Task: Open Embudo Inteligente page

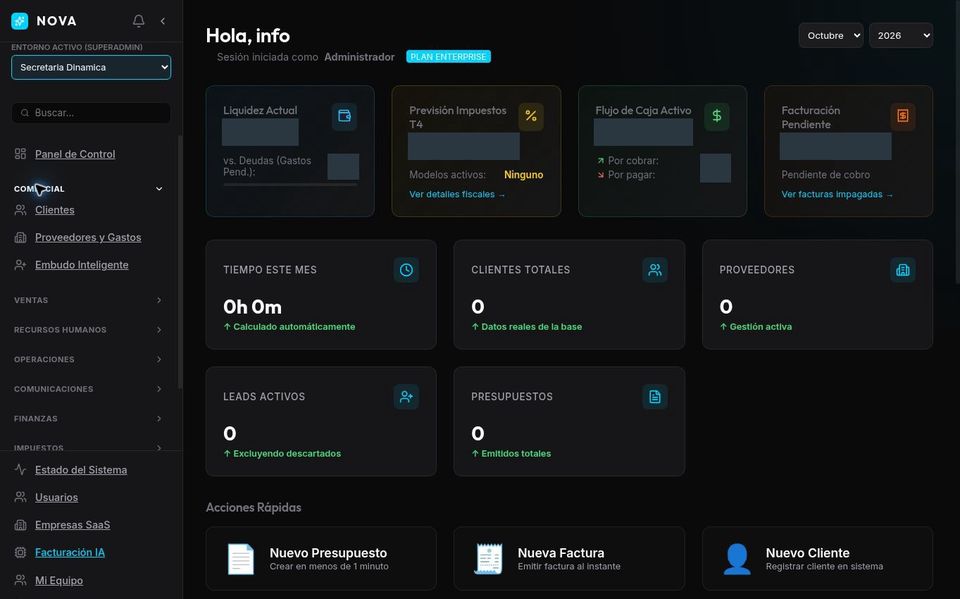Action: point(81,265)
